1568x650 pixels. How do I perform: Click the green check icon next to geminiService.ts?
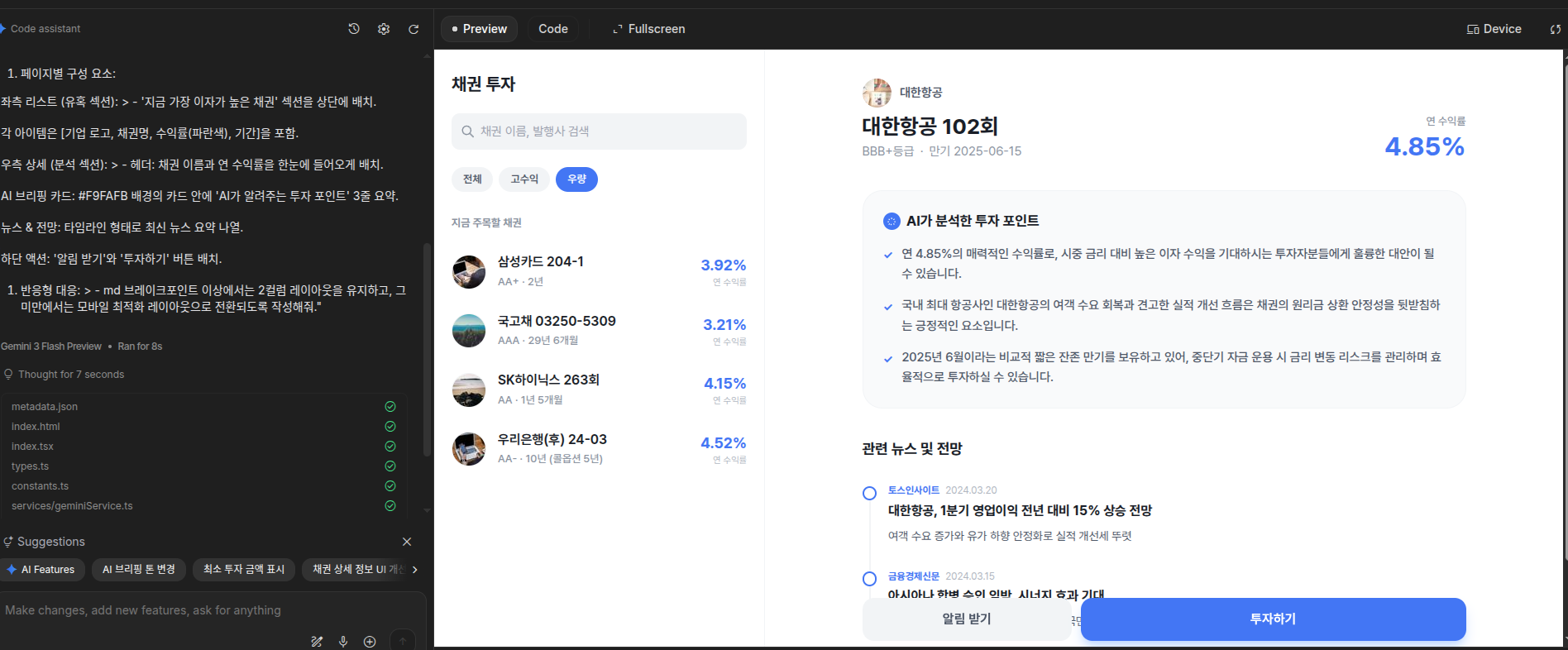[390, 506]
